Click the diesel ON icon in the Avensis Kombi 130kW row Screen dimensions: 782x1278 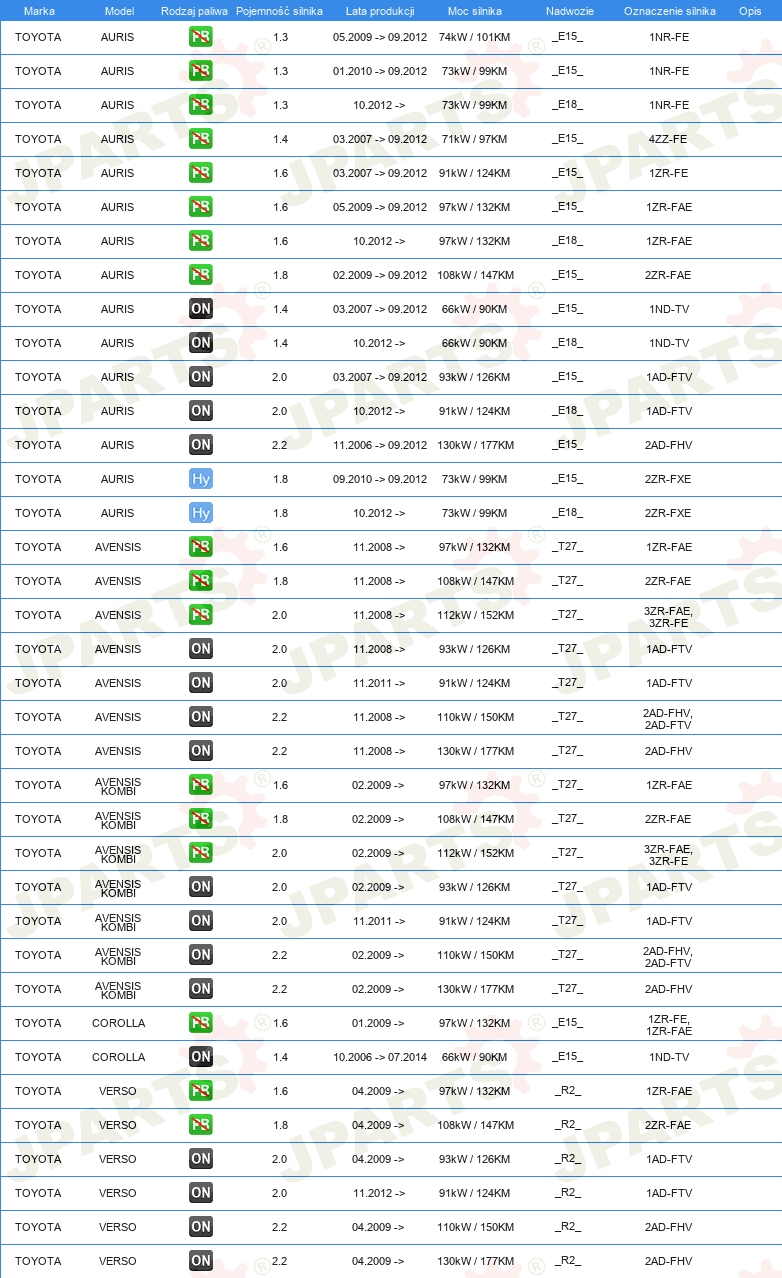pos(201,989)
